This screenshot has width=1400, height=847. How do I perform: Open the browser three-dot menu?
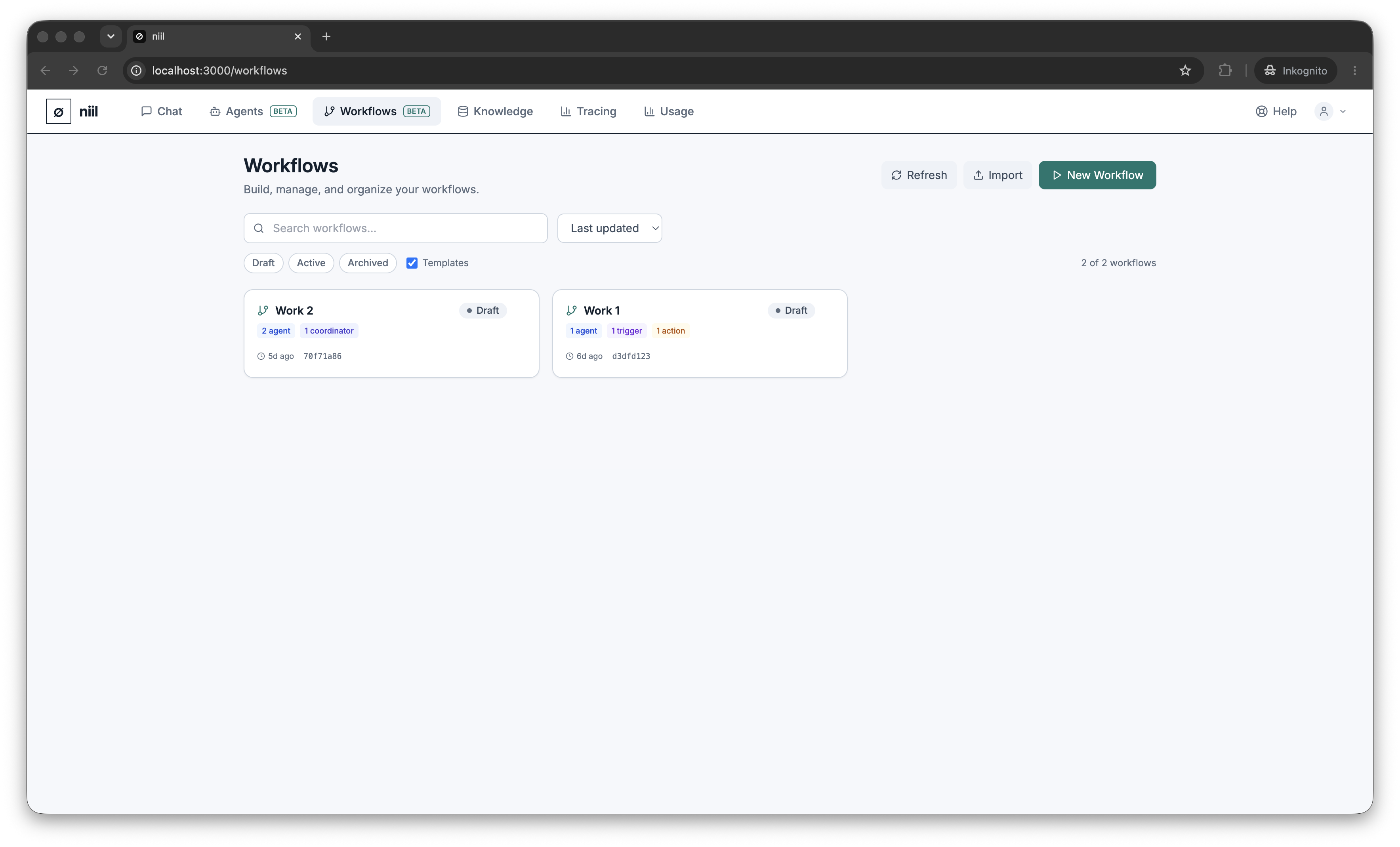[1354, 71]
